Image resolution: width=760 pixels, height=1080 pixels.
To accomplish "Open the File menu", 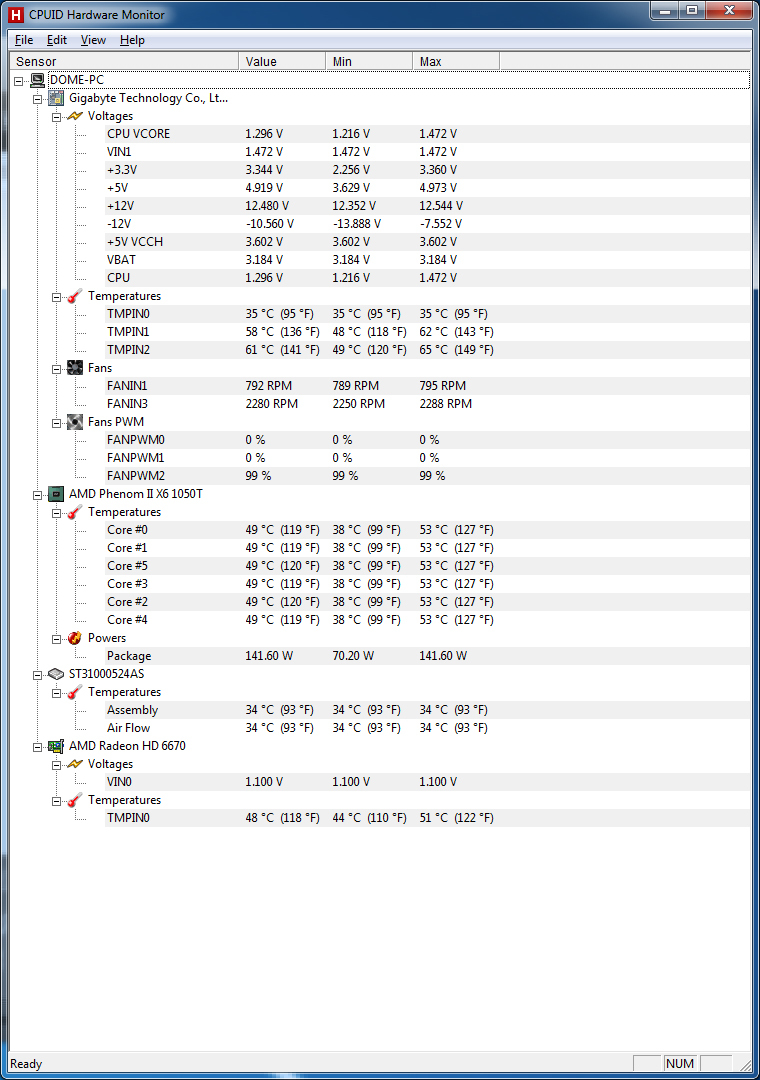I will [x=24, y=40].
